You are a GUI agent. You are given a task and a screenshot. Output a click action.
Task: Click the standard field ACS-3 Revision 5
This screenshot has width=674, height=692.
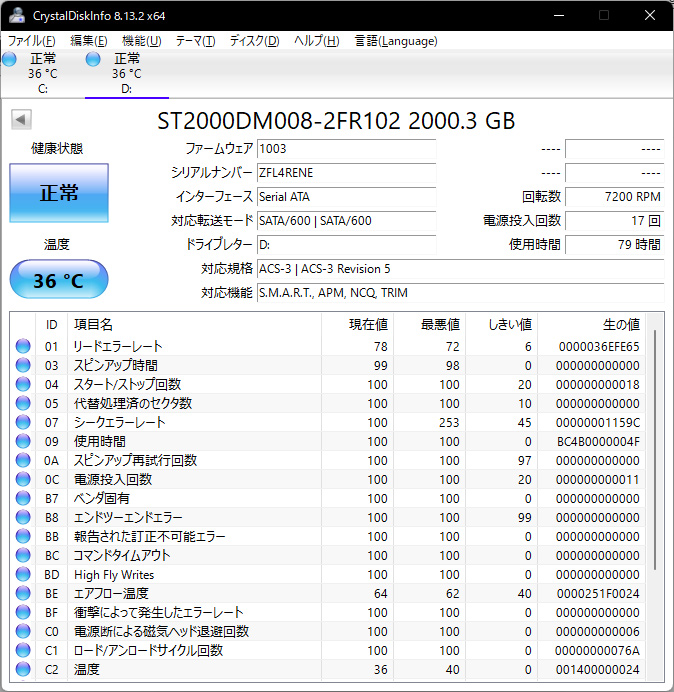(460, 269)
